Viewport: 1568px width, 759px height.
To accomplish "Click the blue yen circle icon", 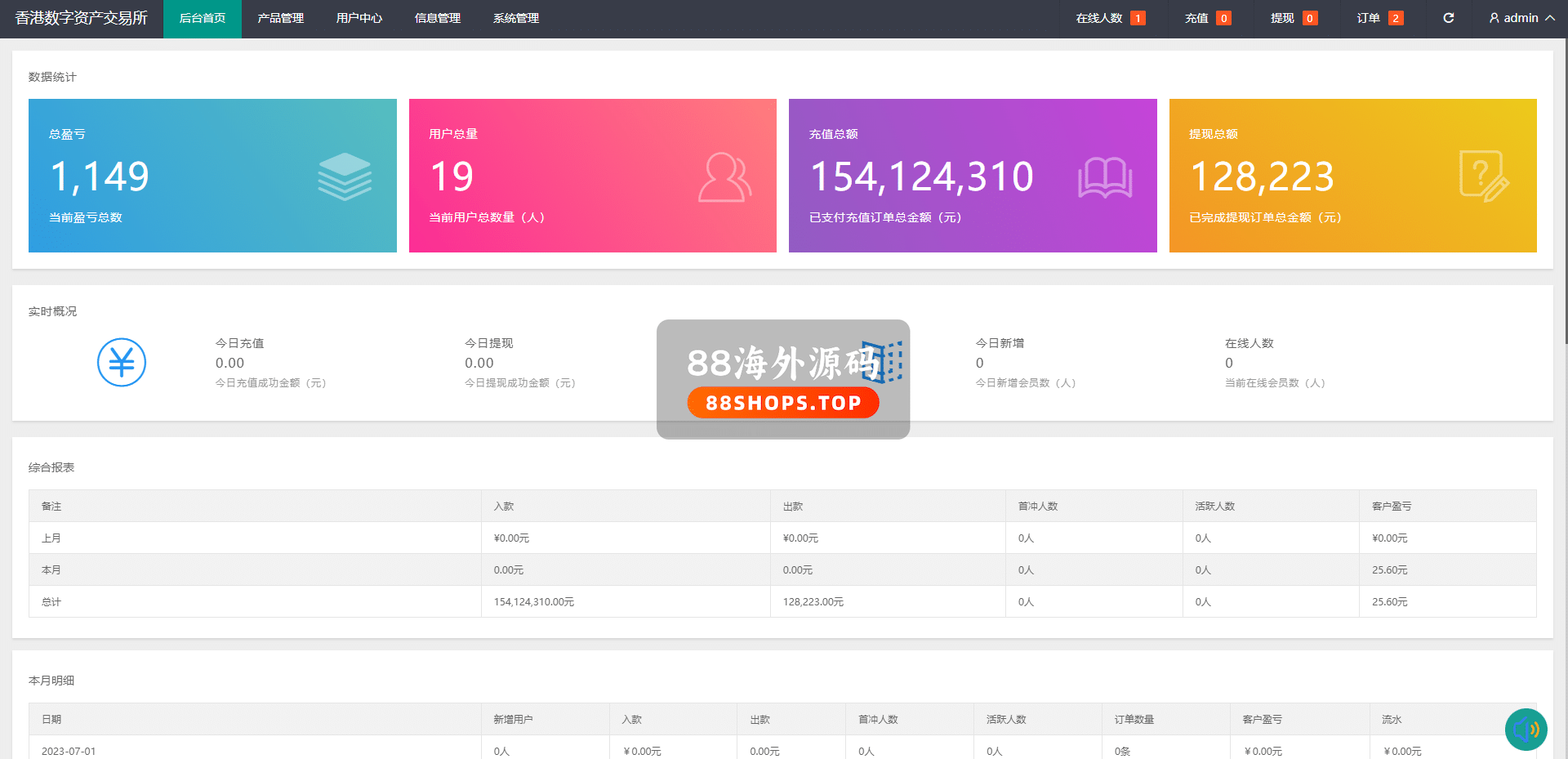I will tap(122, 362).
